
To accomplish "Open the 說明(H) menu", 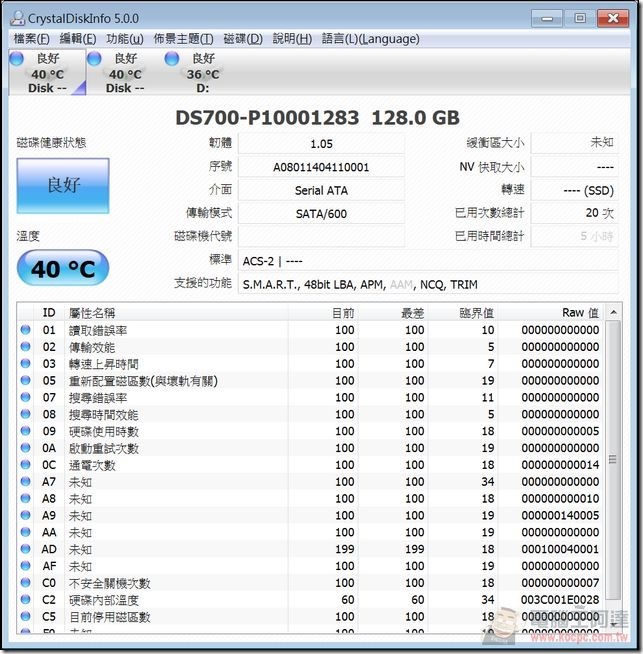I will tap(292, 39).
